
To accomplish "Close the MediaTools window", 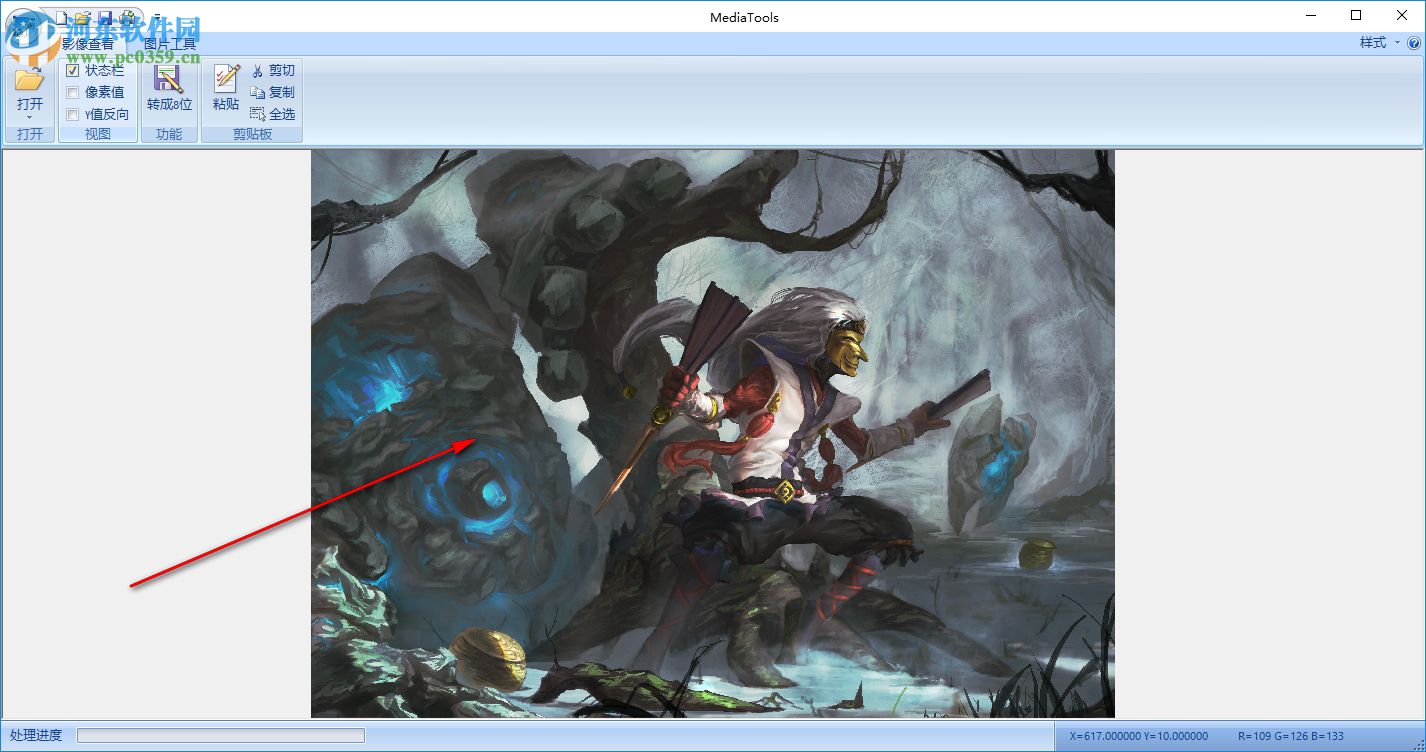I will coord(1402,16).
